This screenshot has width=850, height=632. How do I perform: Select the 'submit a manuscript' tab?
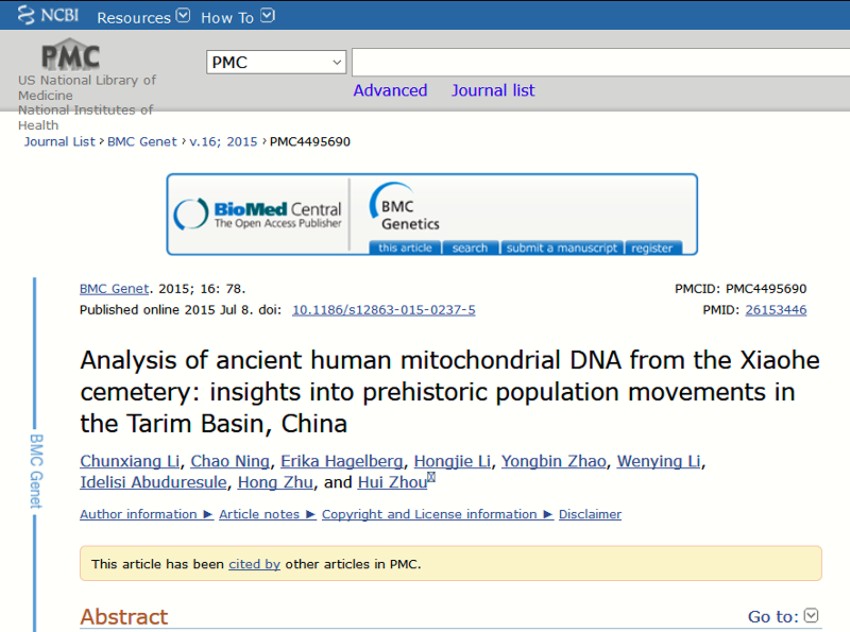(562, 248)
